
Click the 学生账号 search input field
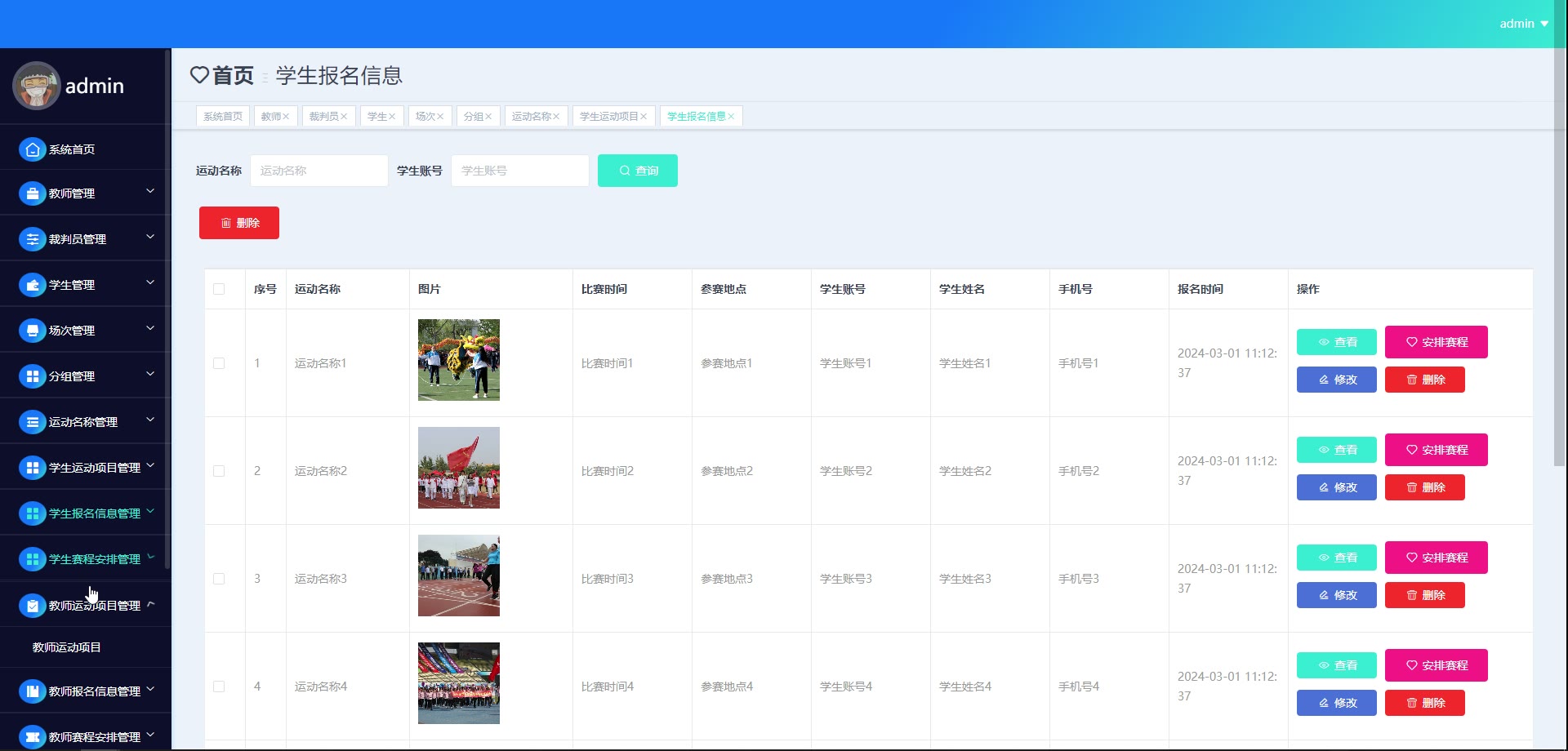(519, 171)
